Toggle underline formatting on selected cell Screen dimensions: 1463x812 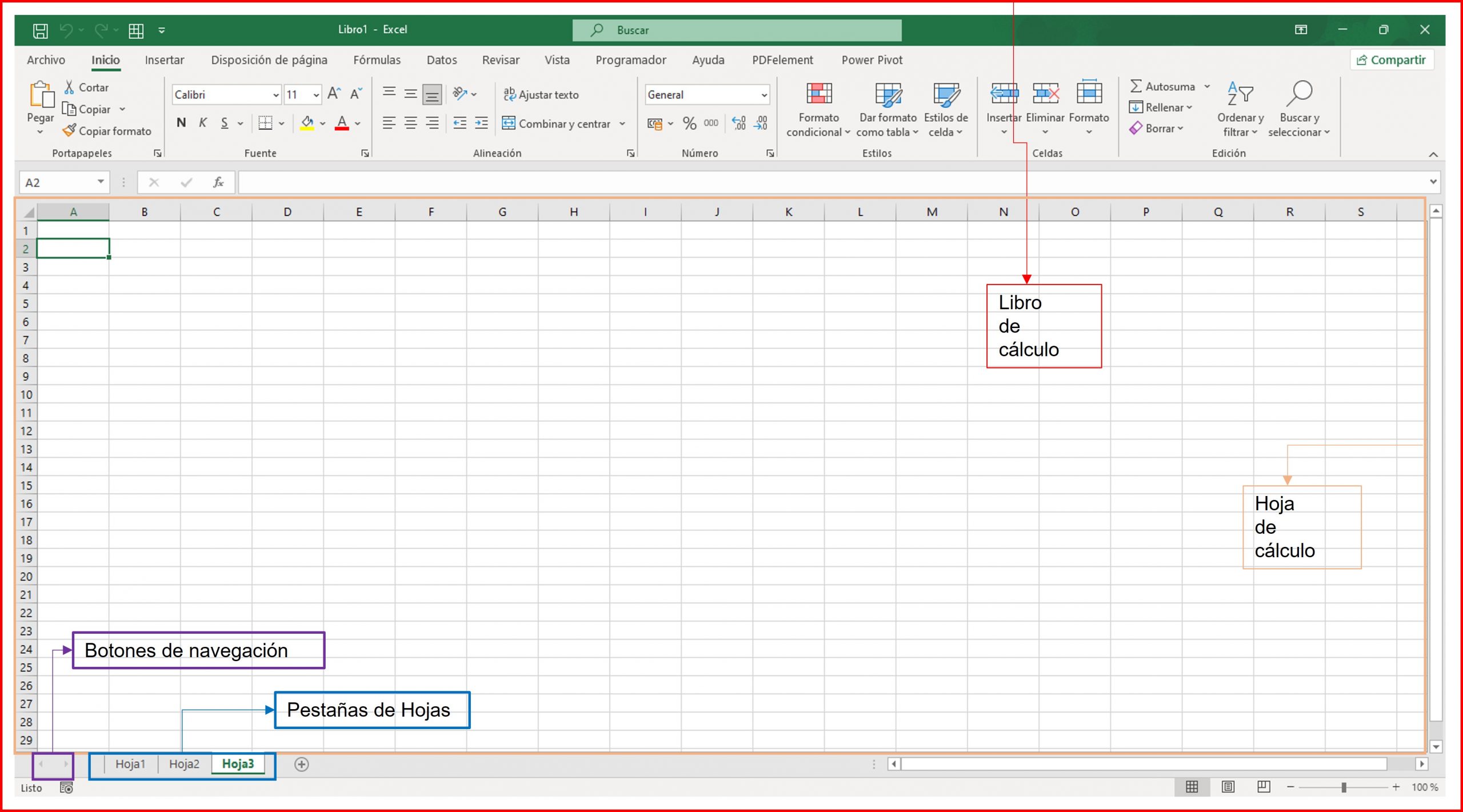[223, 122]
